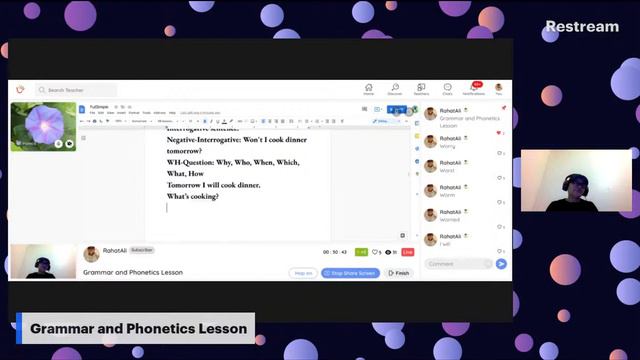Unlike the Grammar and Phonetics Lesson message
The height and width of the screenshot is (360, 640).
coord(500,133)
